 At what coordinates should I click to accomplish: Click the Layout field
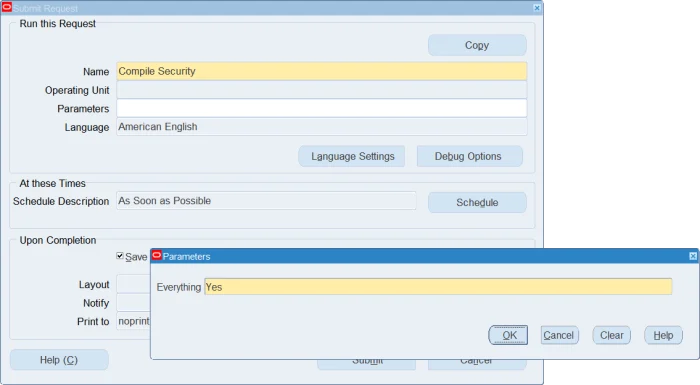[133, 284]
